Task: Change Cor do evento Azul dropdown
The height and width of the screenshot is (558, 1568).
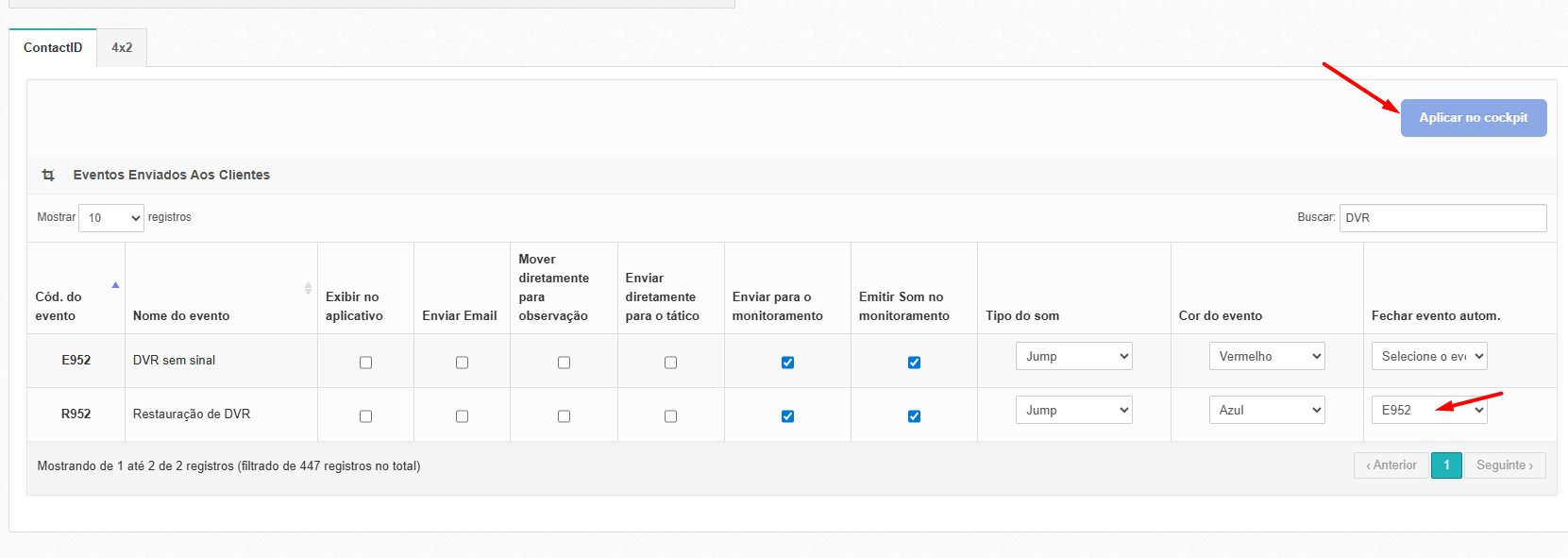Action: [1266, 410]
